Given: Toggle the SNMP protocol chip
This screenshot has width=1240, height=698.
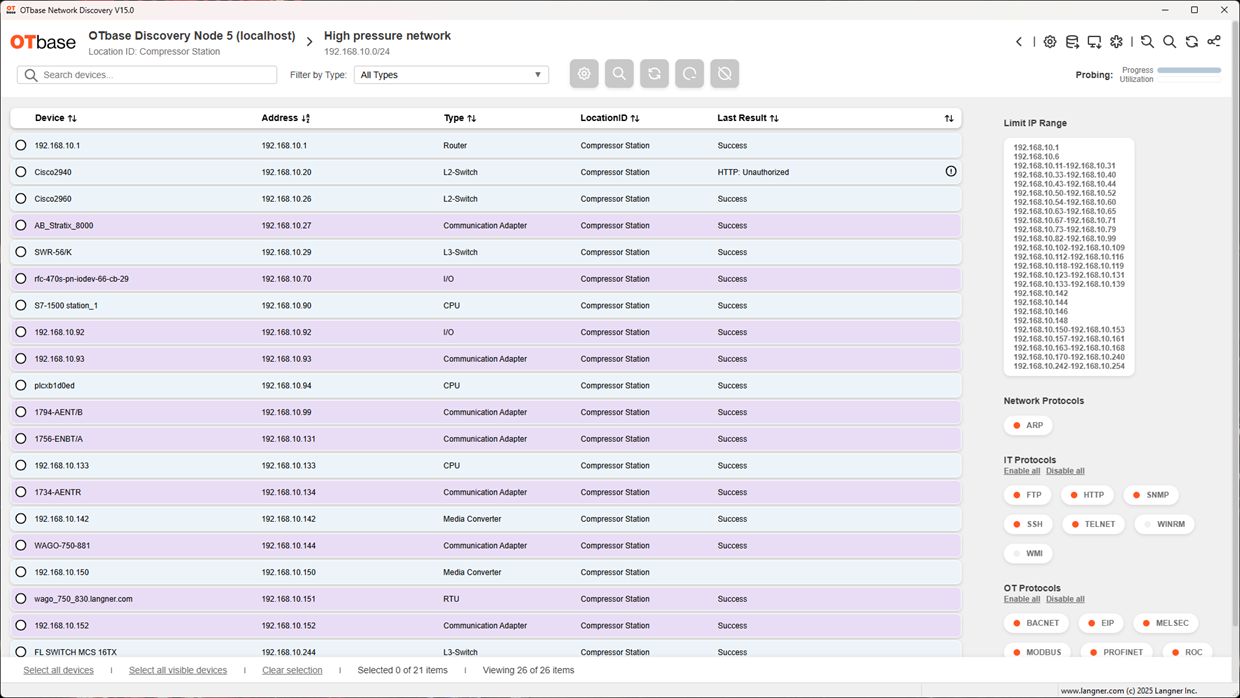Looking at the screenshot, I should [x=1151, y=495].
